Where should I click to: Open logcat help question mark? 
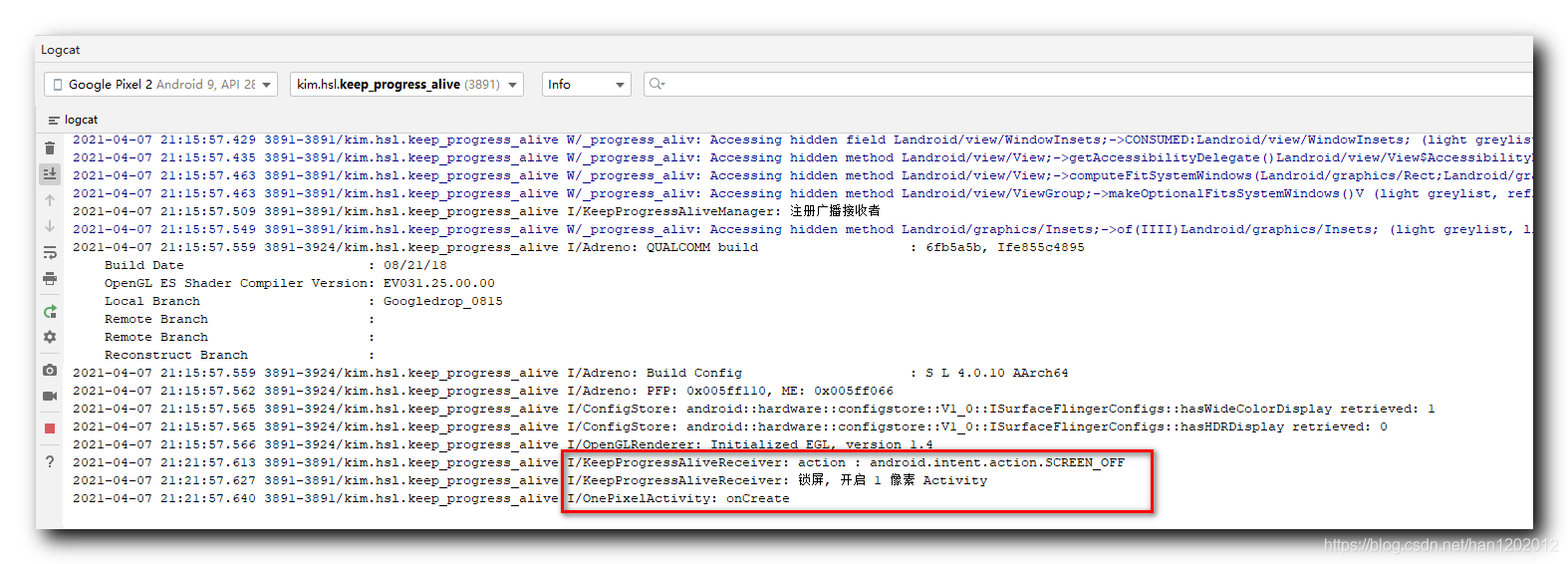(50, 461)
